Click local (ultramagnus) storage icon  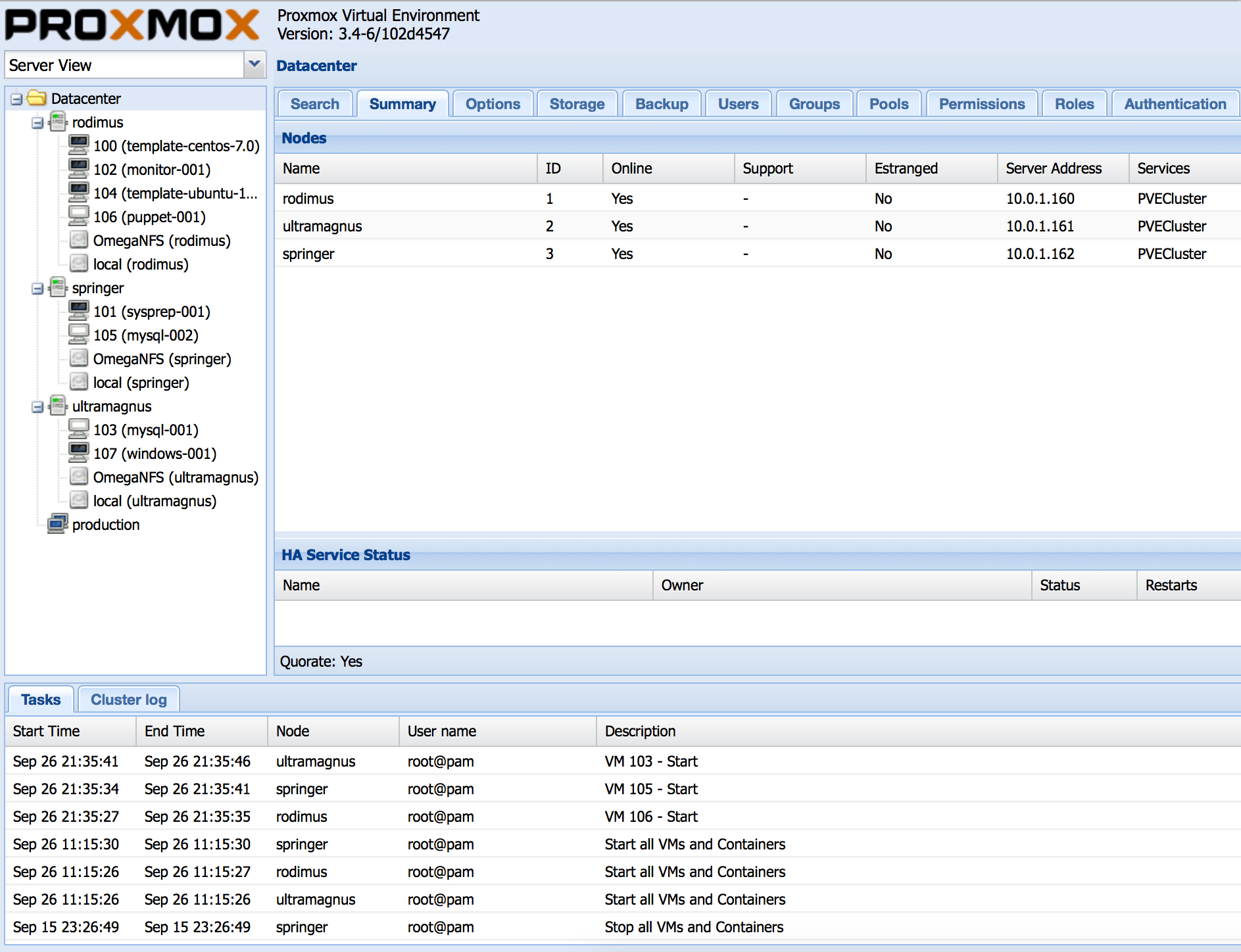coord(79,500)
